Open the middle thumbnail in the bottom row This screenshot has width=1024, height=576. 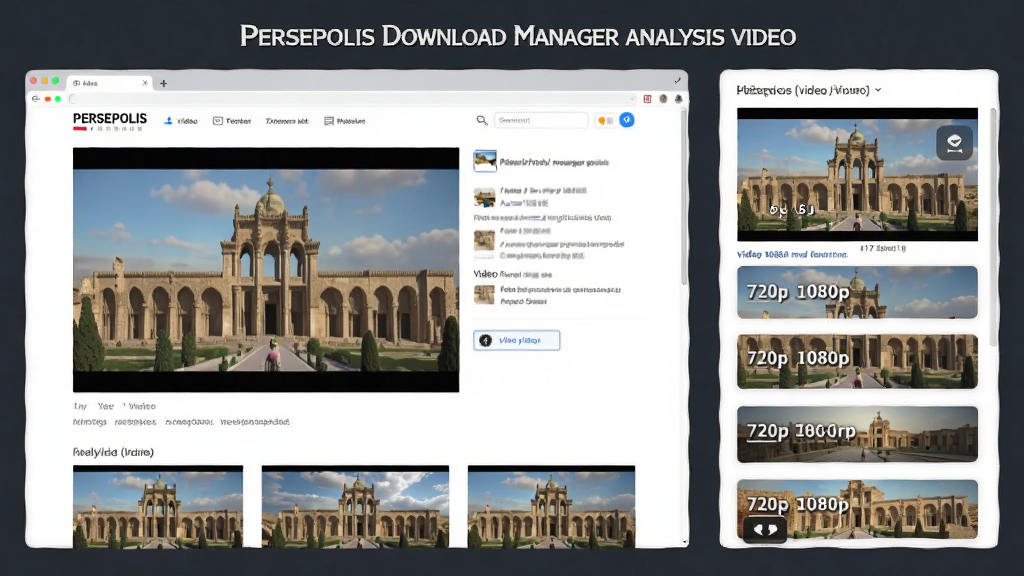pyautogui.click(x=355, y=506)
